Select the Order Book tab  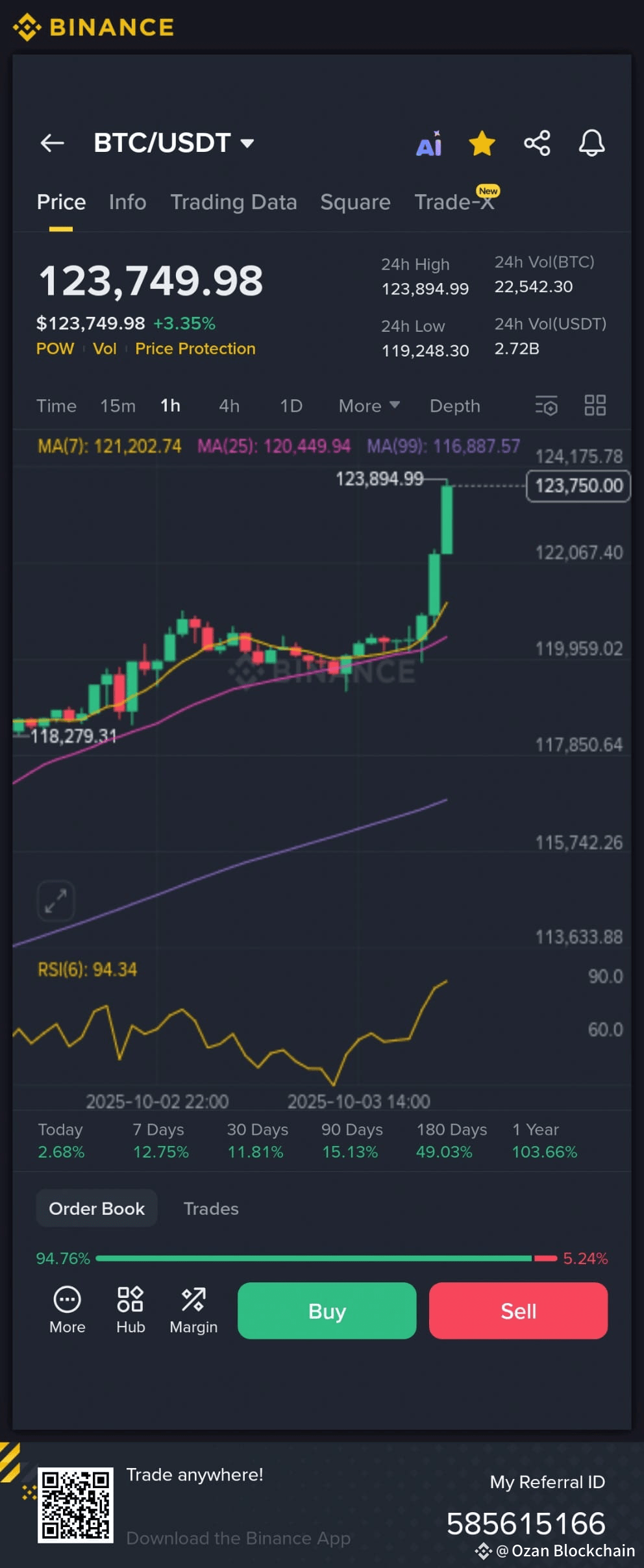click(x=97, y=1208)
